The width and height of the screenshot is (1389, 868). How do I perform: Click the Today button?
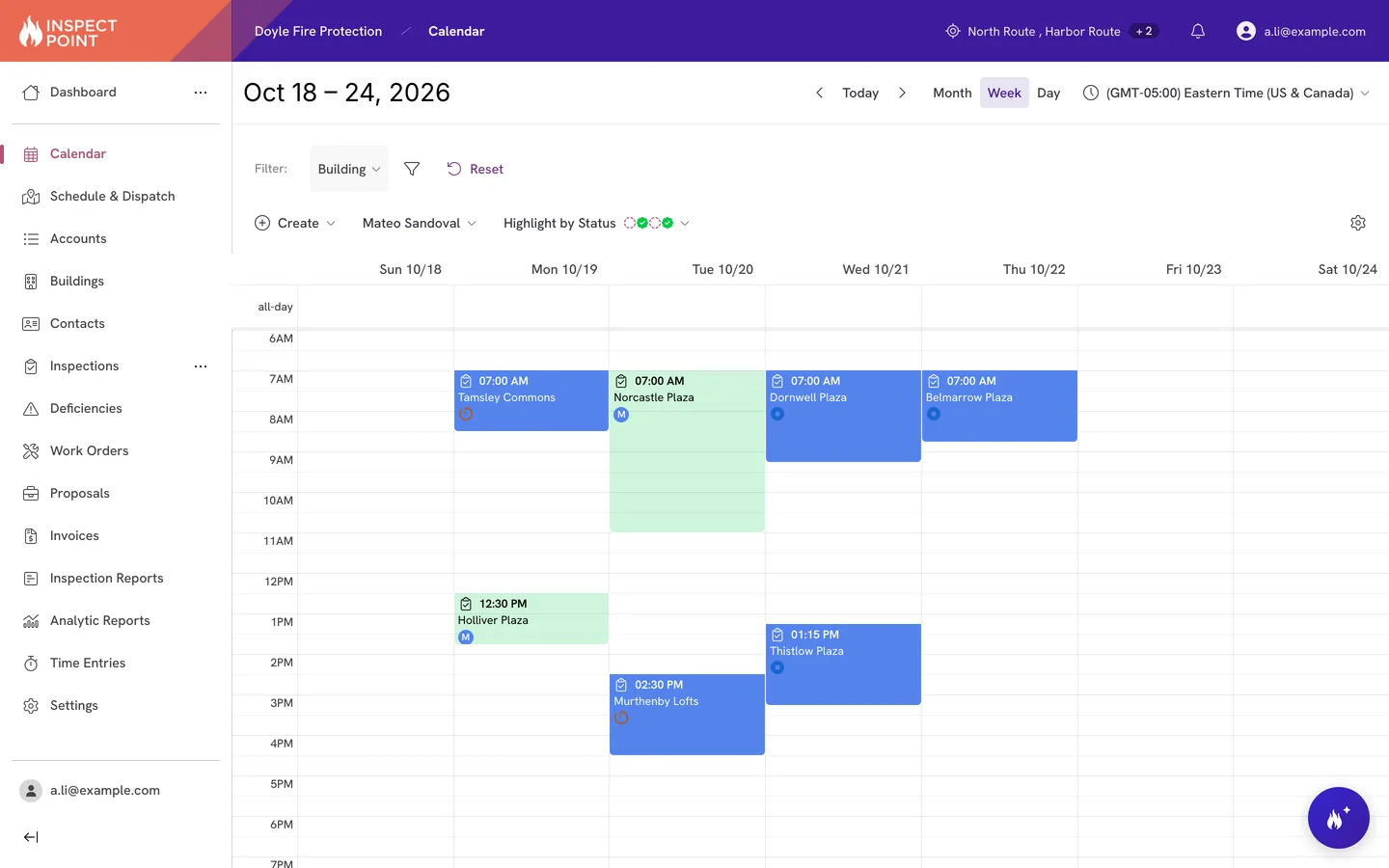point(860,93)
